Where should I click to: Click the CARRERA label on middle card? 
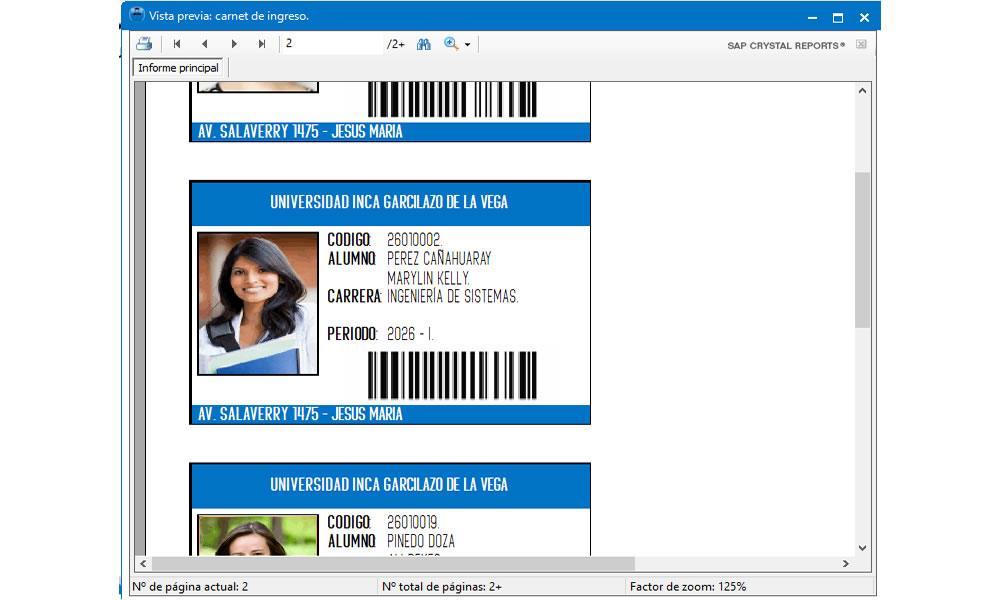(354, 296)
